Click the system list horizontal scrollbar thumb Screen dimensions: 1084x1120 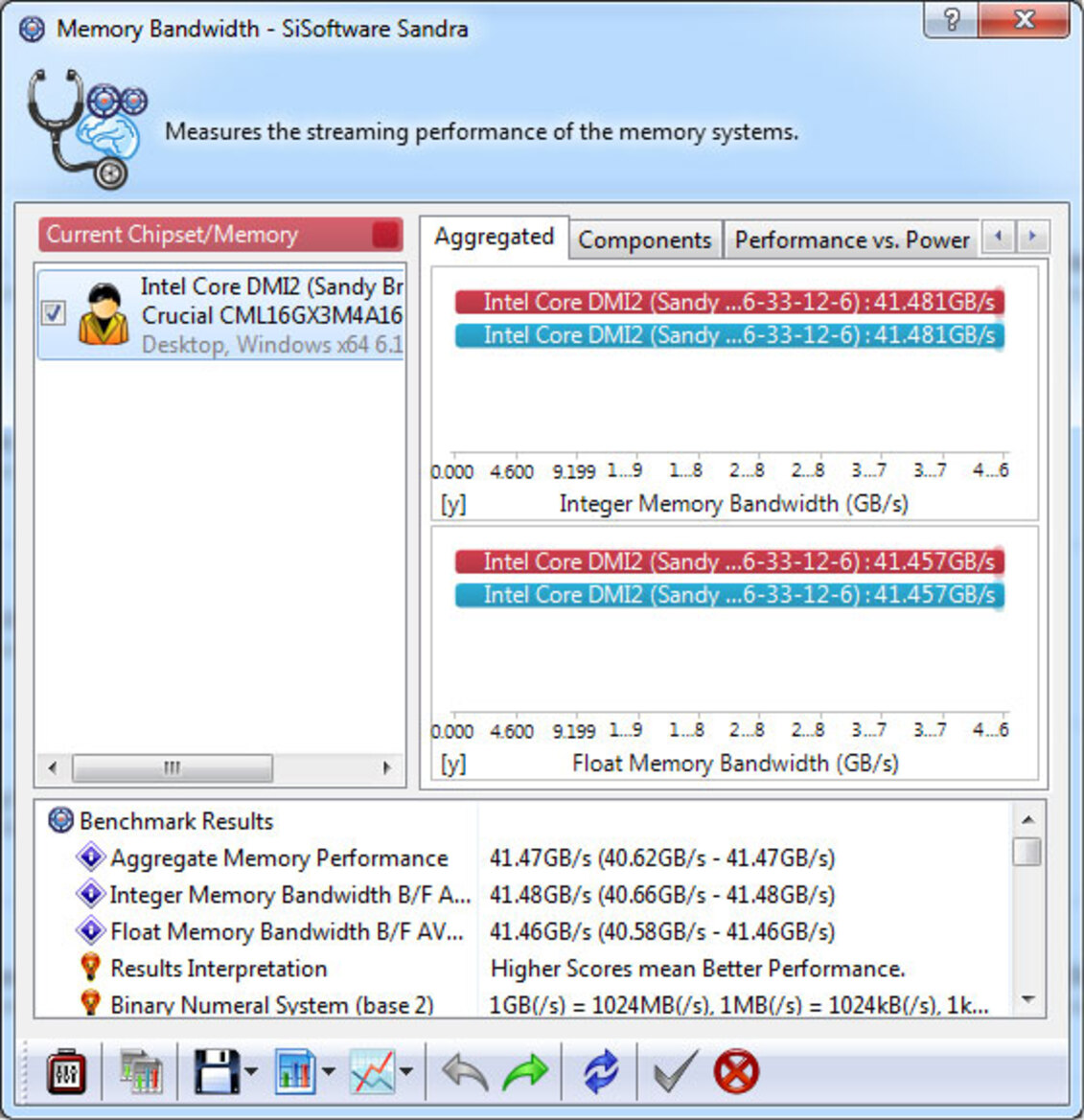point(173,767)
